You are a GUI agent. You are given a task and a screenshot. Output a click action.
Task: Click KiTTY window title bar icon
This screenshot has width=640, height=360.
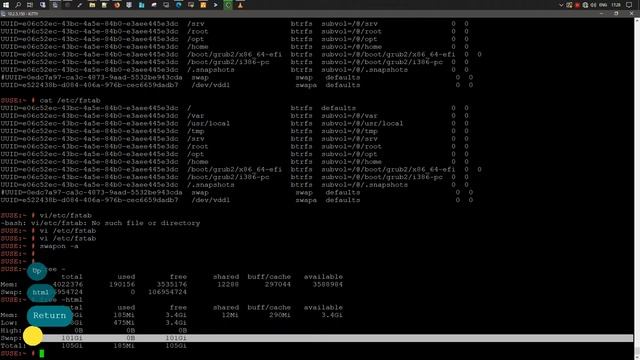[3, 14]
